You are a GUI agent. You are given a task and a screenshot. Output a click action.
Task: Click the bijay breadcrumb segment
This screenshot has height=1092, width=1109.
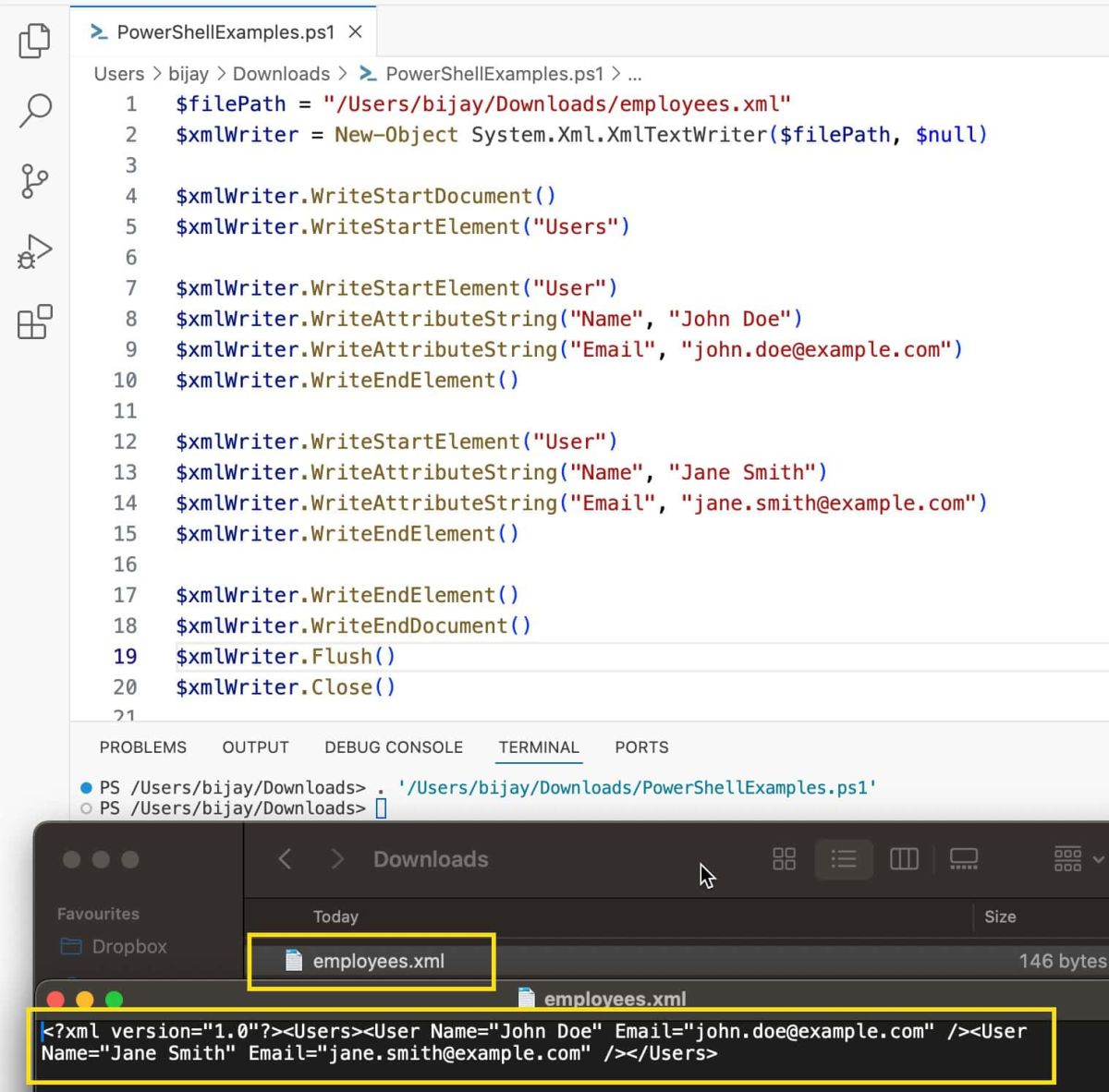coord(189,74)
